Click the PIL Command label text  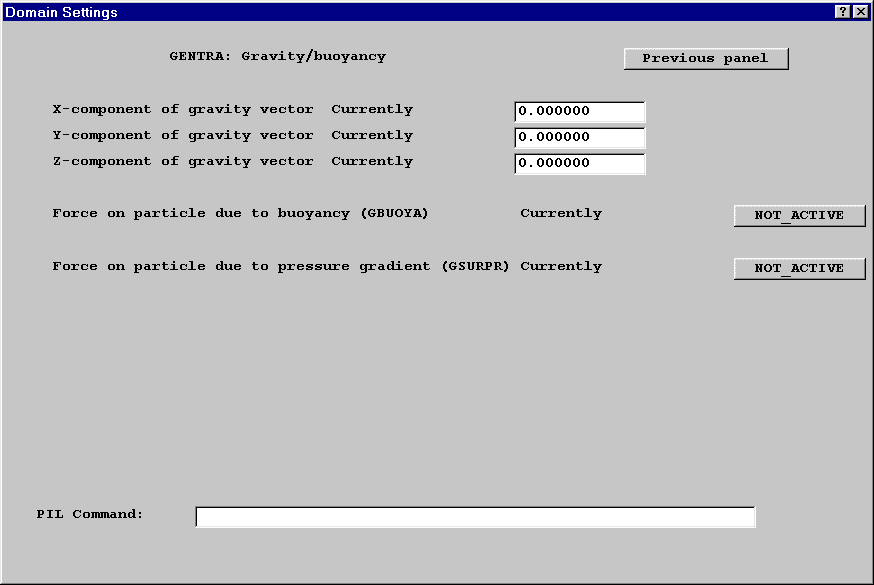90,515
